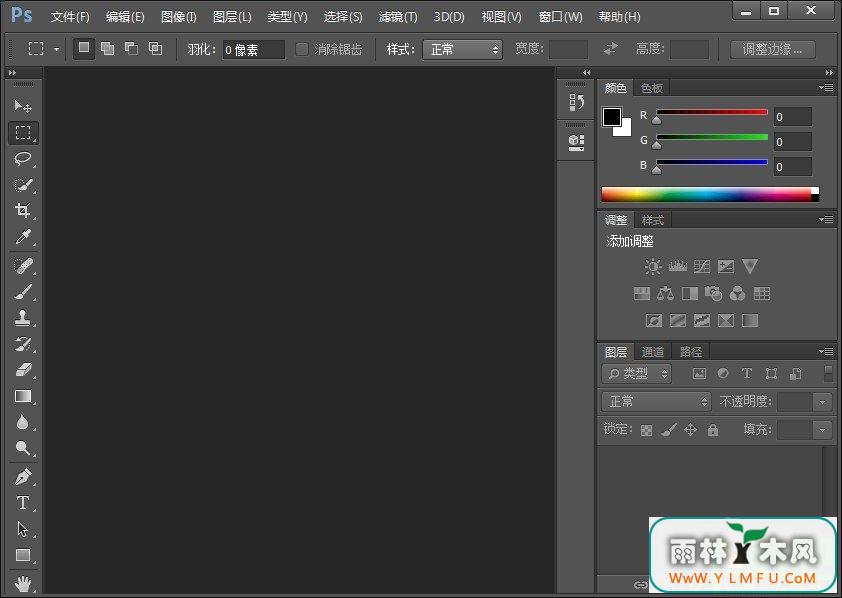Add a Levels adjustment
842x598 pixels.
678,266
